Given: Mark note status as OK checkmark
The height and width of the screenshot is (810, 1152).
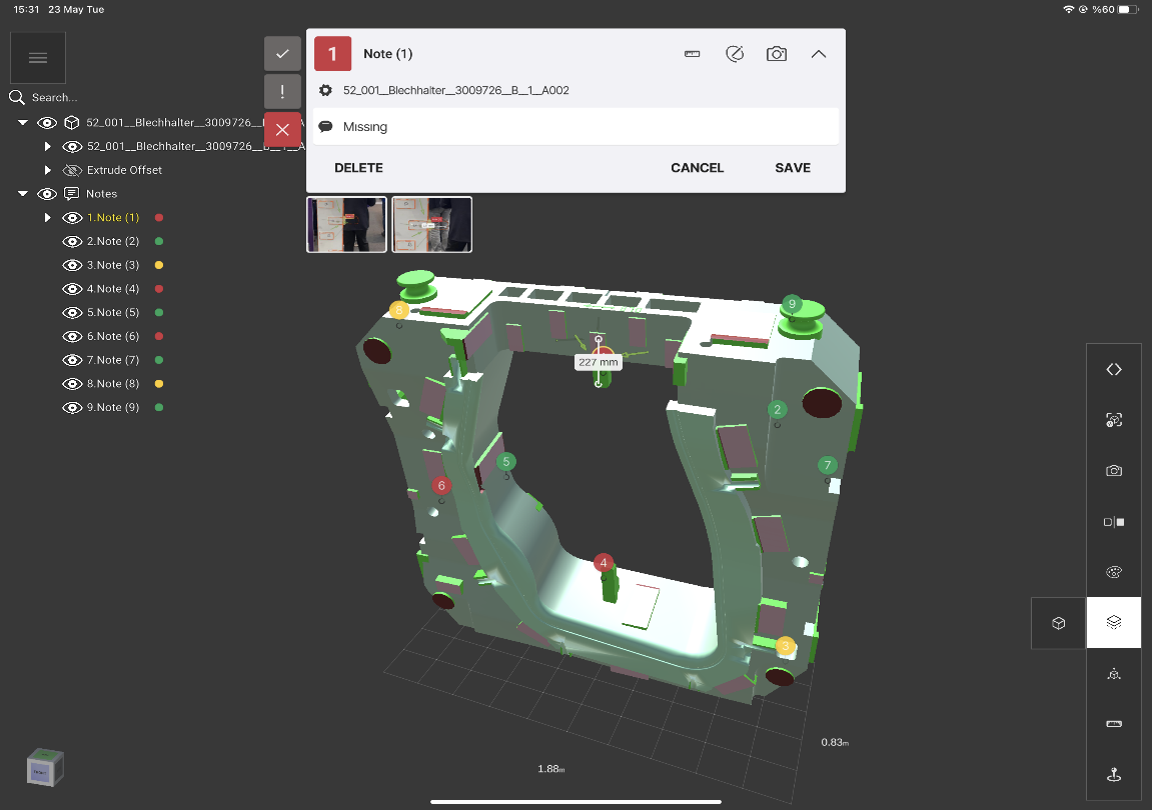Looking at the screenshot, I should click(x=282, y=54).
